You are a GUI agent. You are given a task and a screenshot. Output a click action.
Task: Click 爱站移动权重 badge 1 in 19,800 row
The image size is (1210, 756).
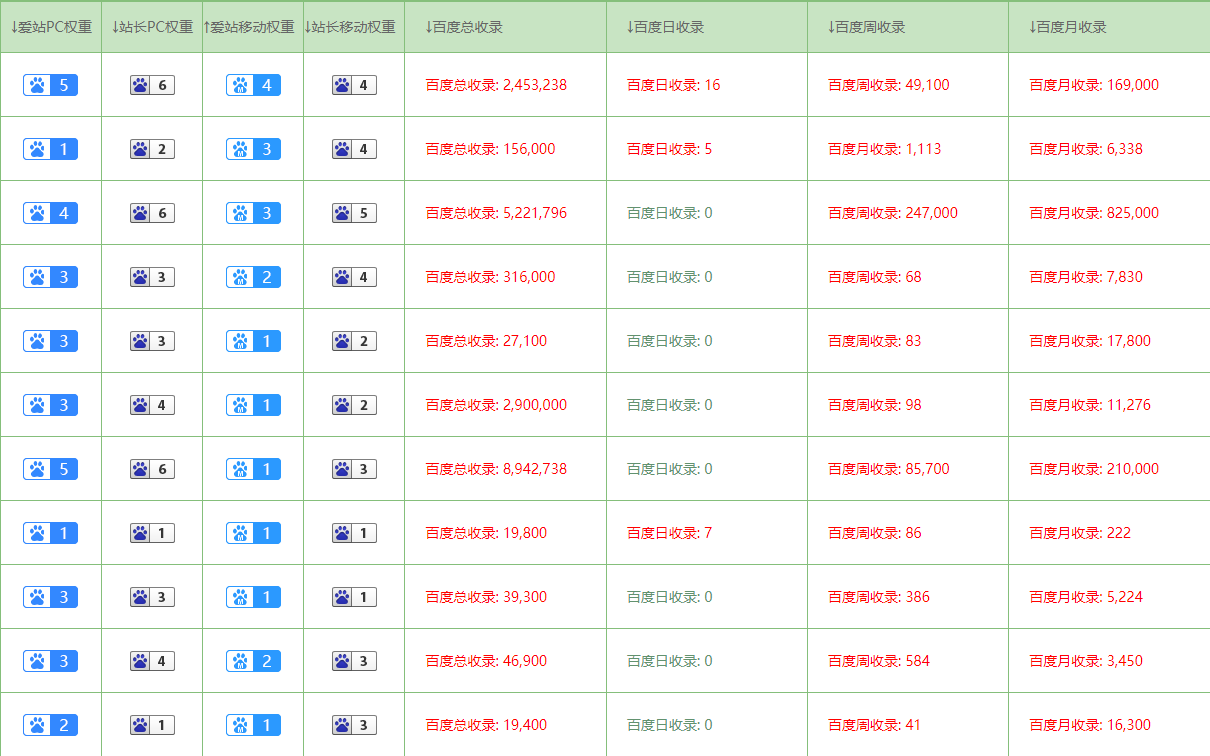[253, 533]
